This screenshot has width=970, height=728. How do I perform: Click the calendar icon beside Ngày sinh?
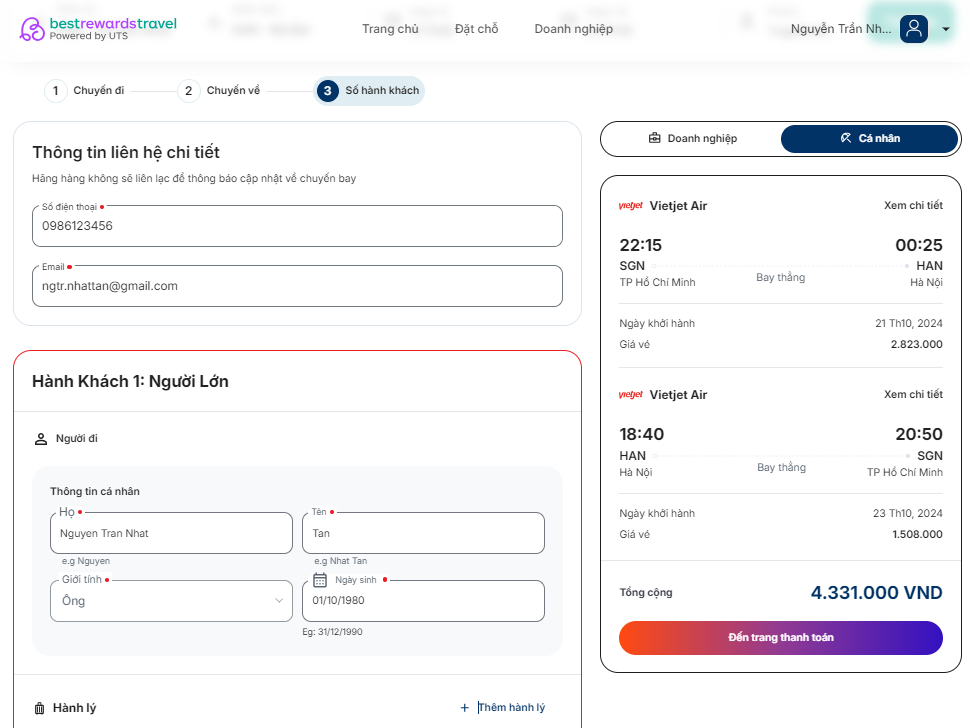point(320,580)
